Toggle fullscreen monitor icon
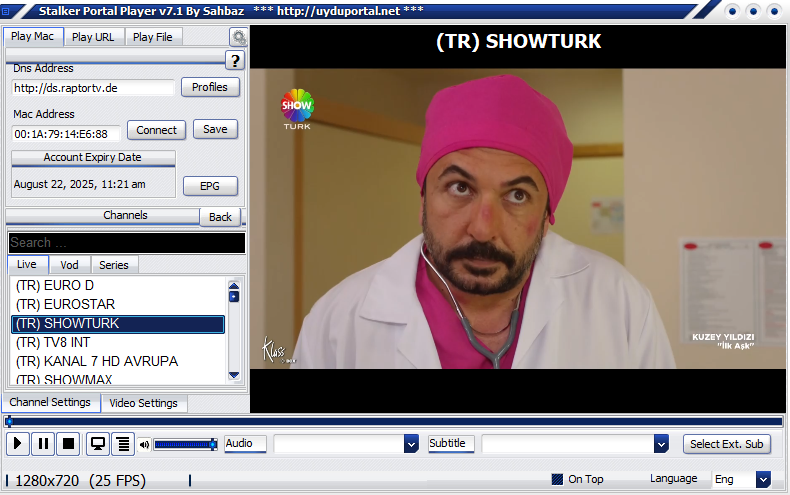 97,444
